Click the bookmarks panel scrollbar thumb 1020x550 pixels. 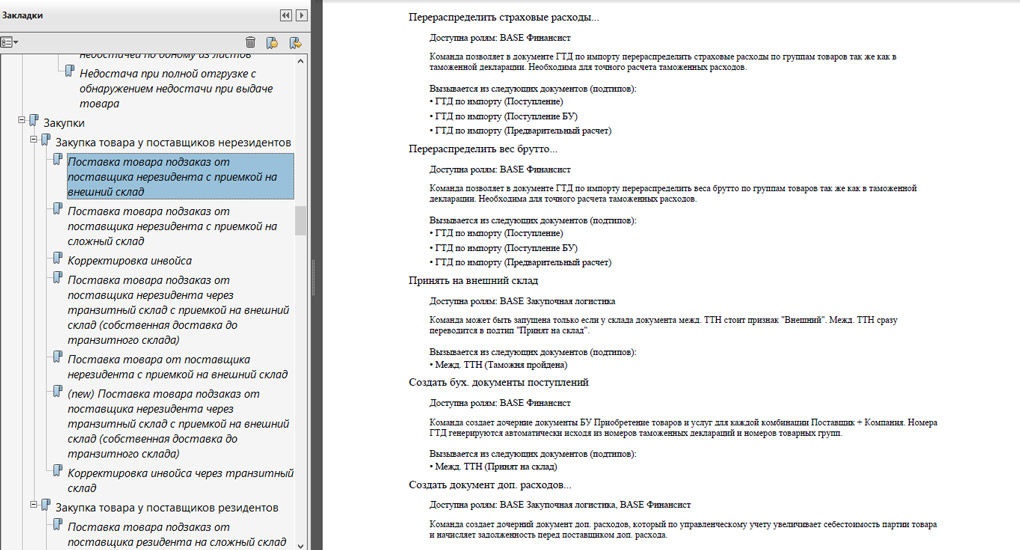point(301,221)
